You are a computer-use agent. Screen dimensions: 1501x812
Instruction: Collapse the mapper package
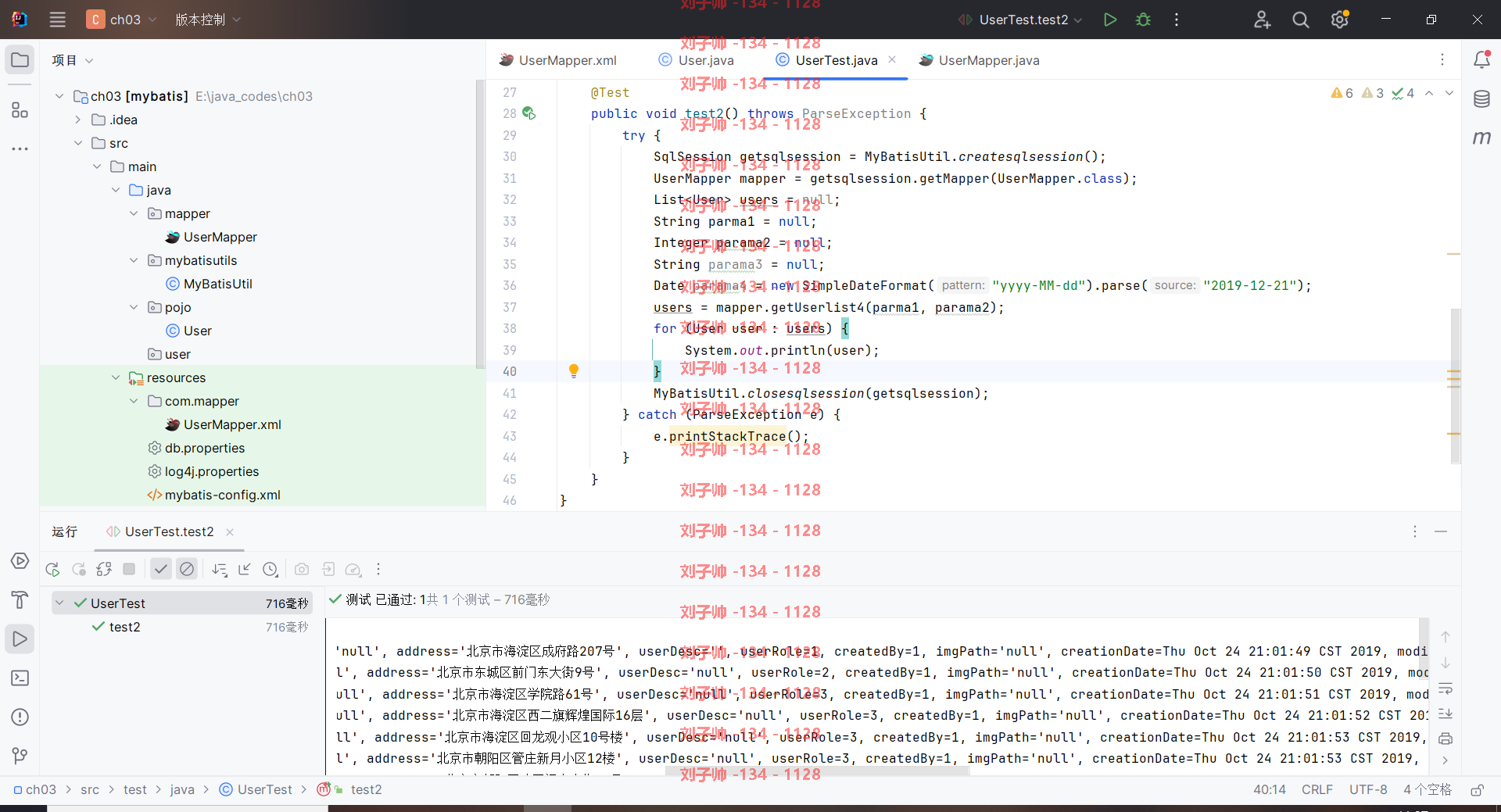coord(134,213)
